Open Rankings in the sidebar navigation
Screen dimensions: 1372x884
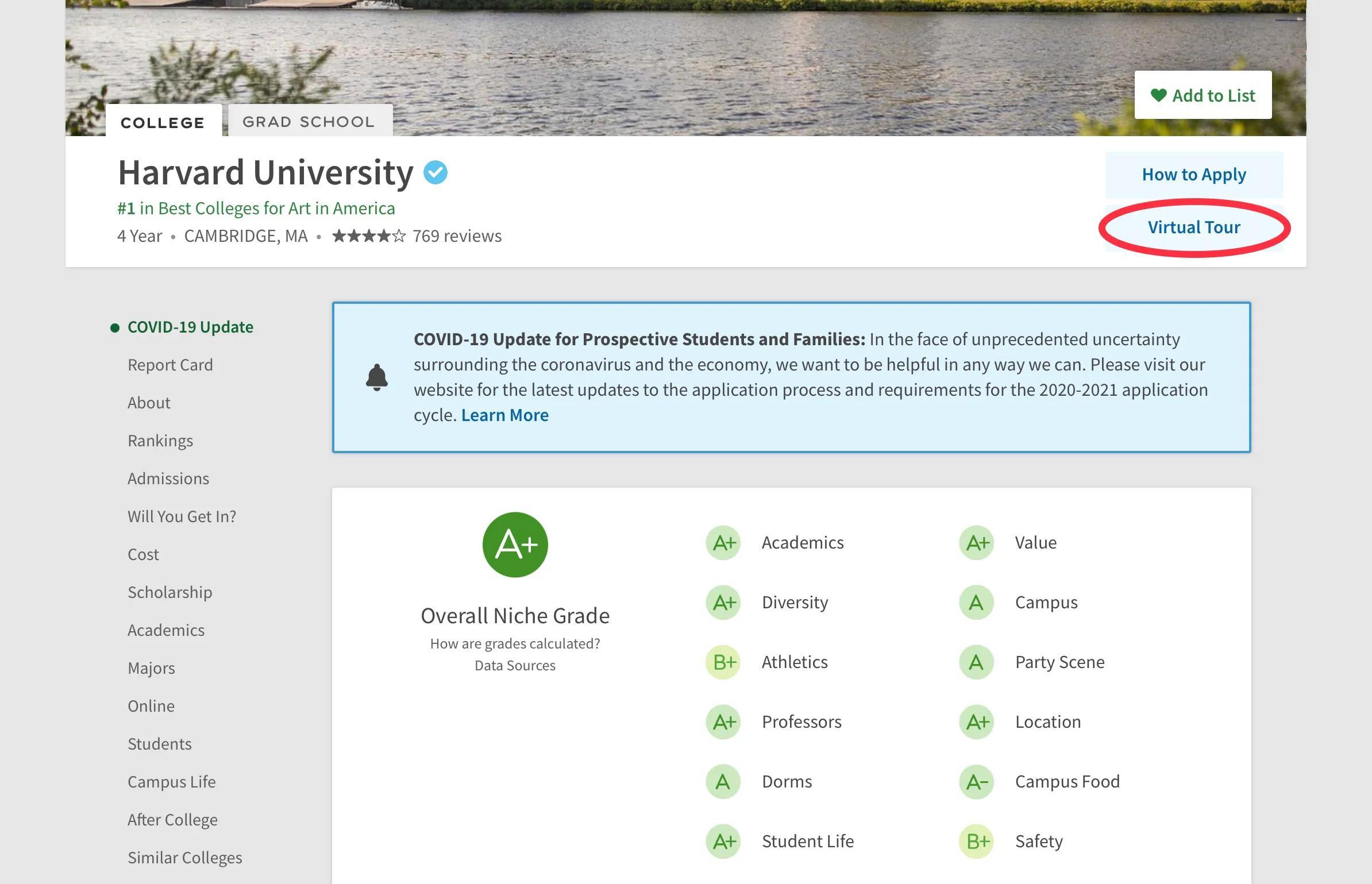click(x=160, y=441)
